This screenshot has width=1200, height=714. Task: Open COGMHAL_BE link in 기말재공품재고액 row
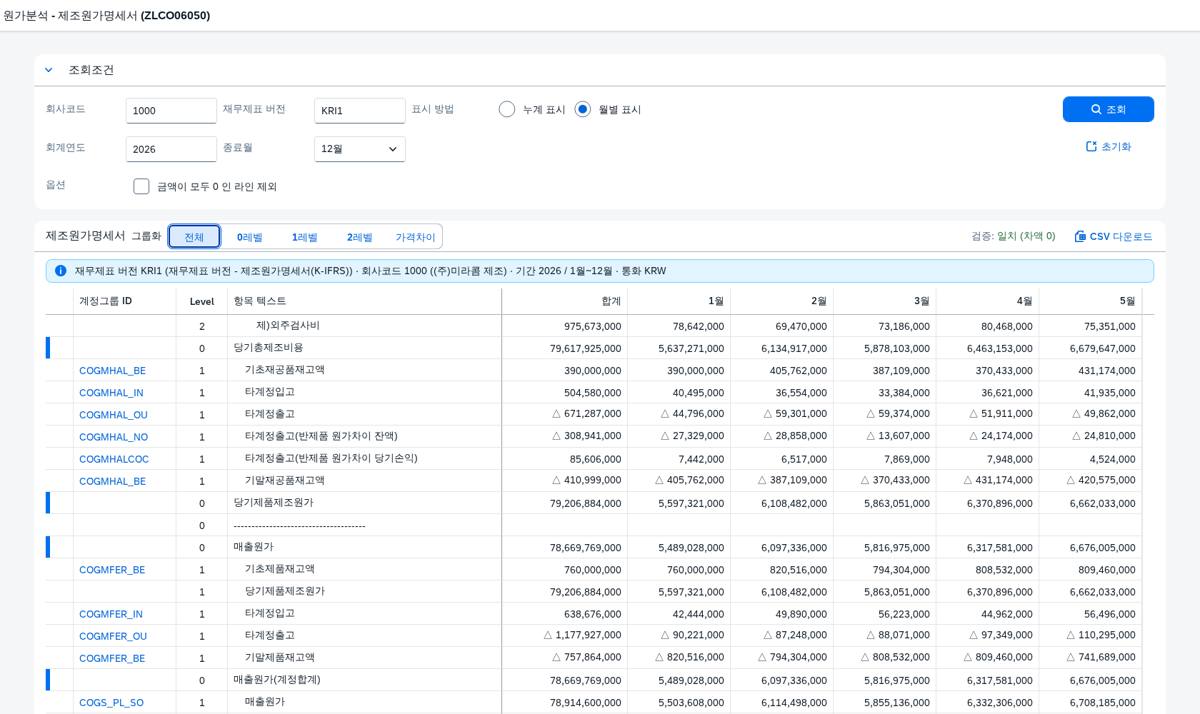coord(112,481)
